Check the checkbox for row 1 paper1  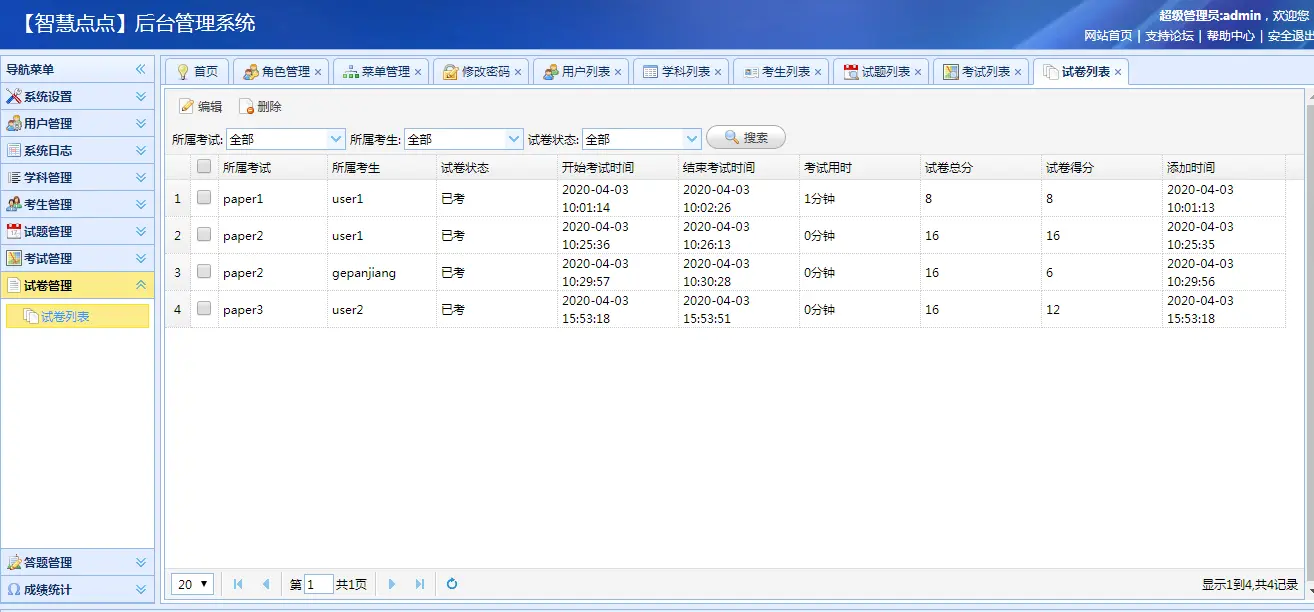pyautogui.click(x=204, y=198)
